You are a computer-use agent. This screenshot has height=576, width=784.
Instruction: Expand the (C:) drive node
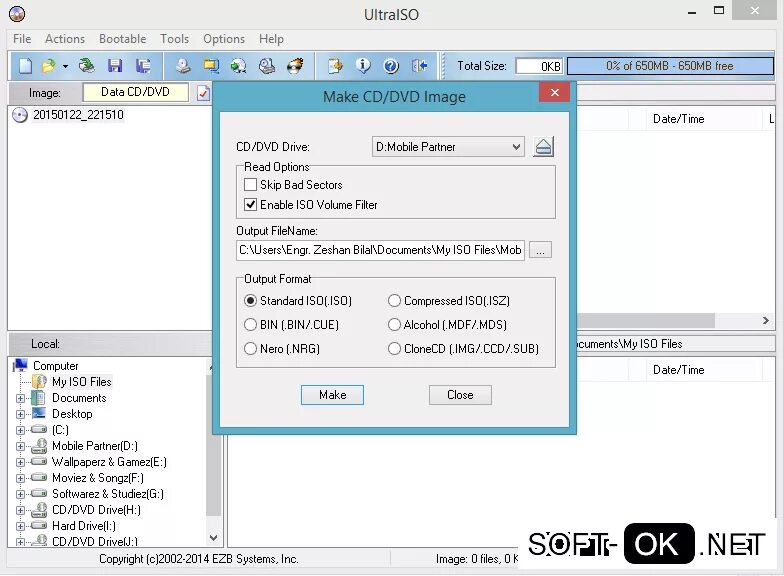tap(20, 430)
